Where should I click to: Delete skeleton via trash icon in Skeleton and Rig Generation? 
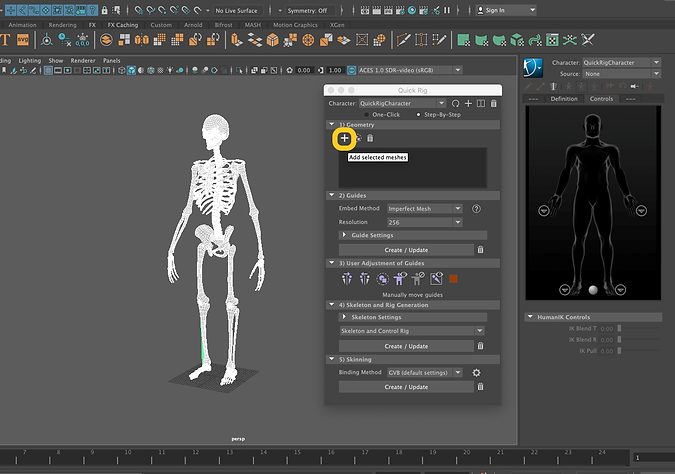[x=480, y=346]
